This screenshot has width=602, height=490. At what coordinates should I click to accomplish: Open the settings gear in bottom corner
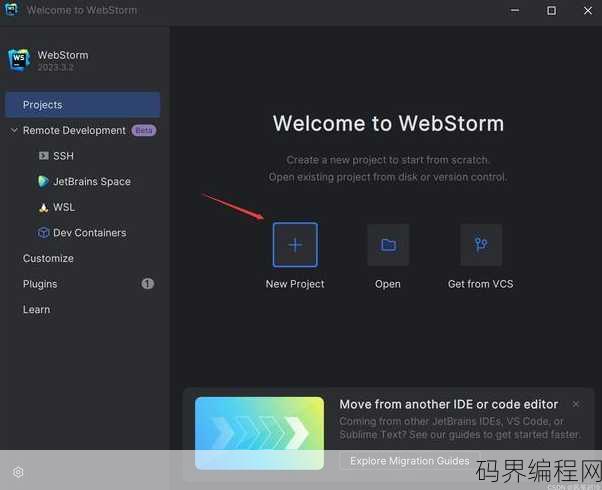click(18, 472)
